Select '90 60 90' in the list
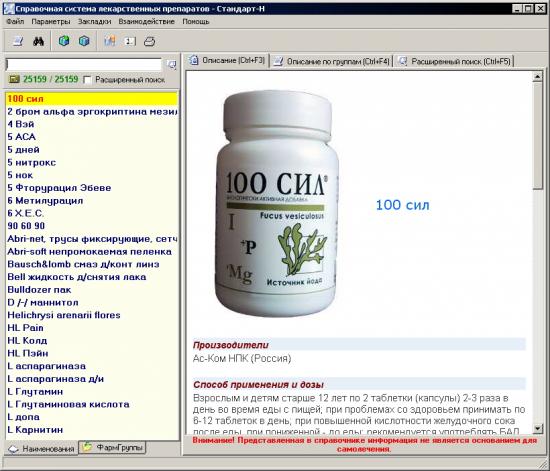550x471 pixels. pos(92,226)
